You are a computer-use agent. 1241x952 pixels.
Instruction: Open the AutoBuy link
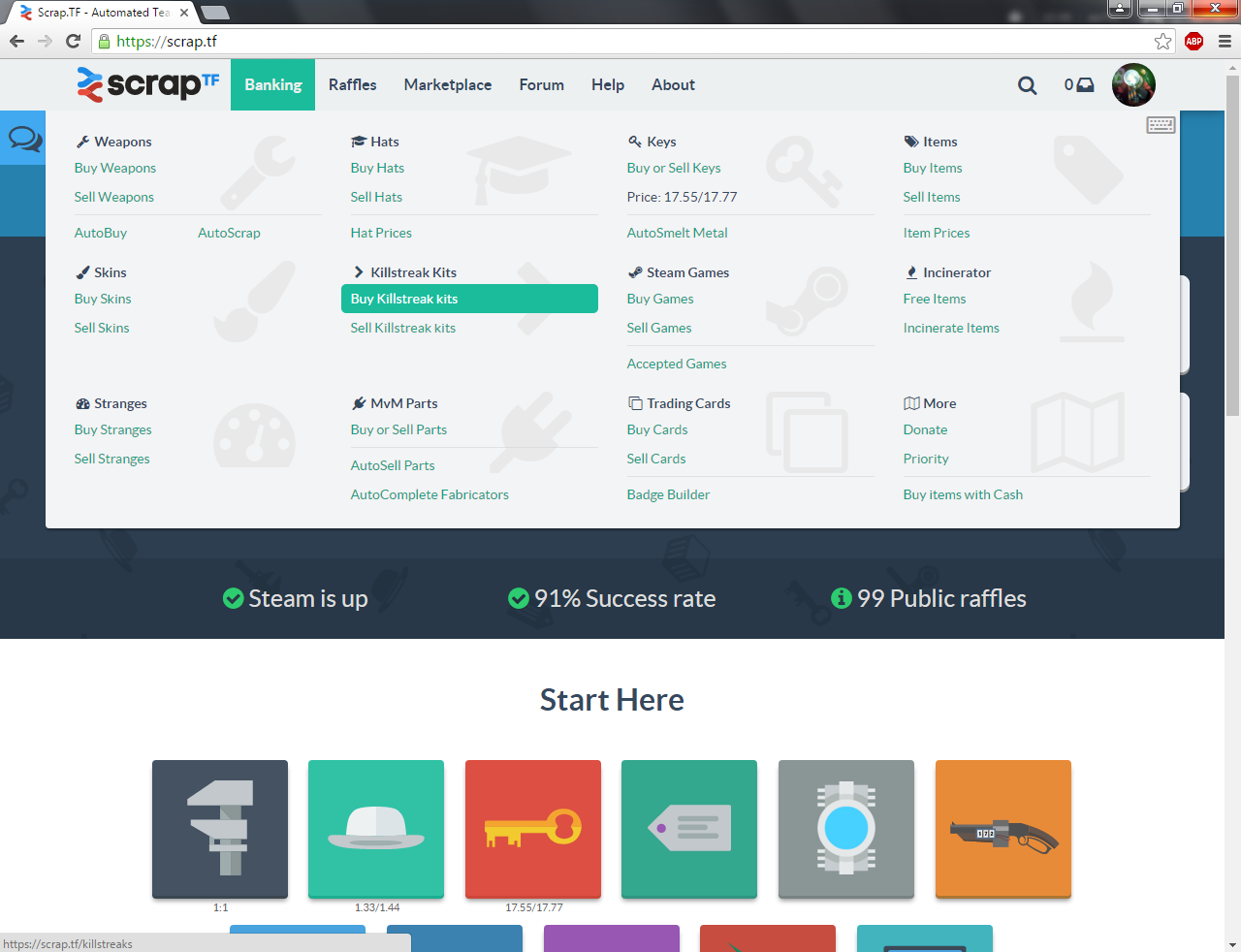(x=101, y=233)
